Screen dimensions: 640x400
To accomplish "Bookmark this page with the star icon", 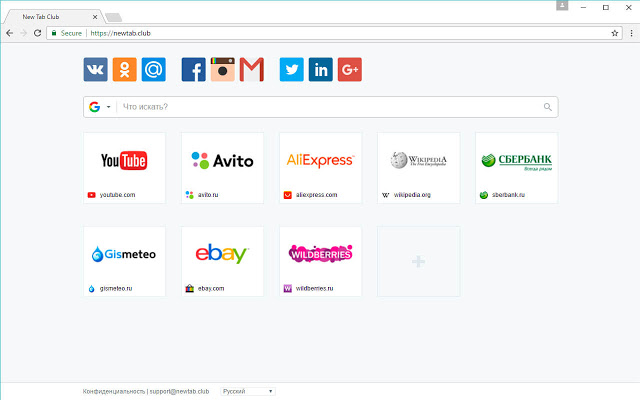I will click(x=615, y=33).
